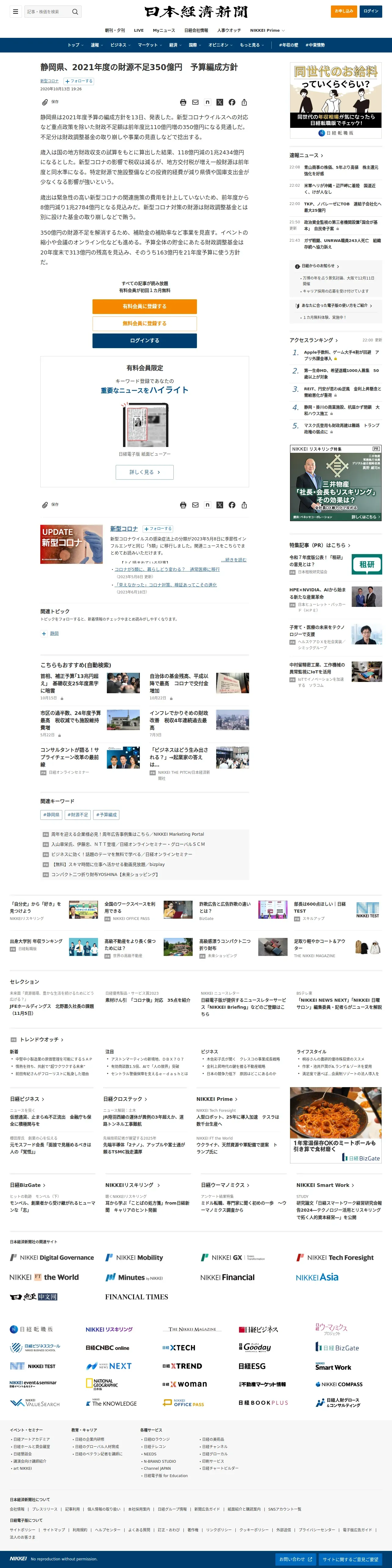Click the header ログイン button
This screenshot has height=1568, width=392.
tap(371, 11)
